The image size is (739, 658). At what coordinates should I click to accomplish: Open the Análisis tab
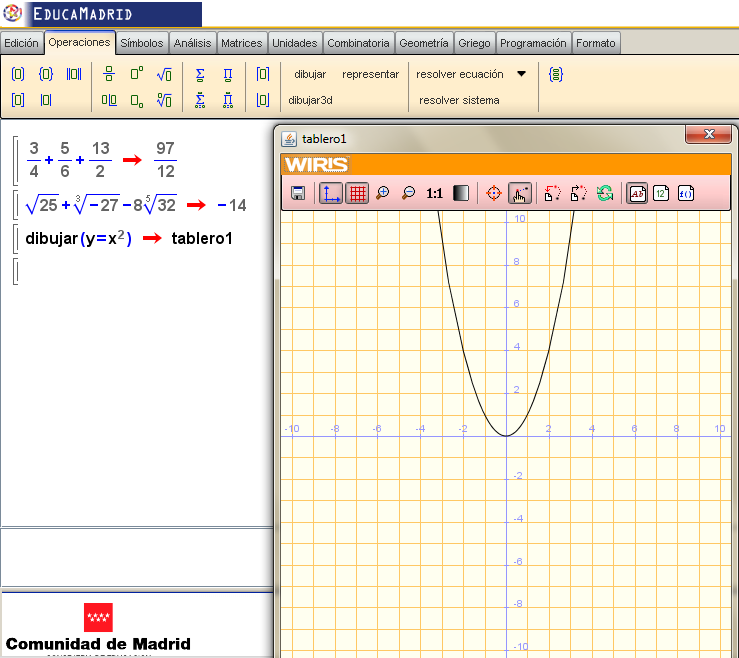click(192, 43)
